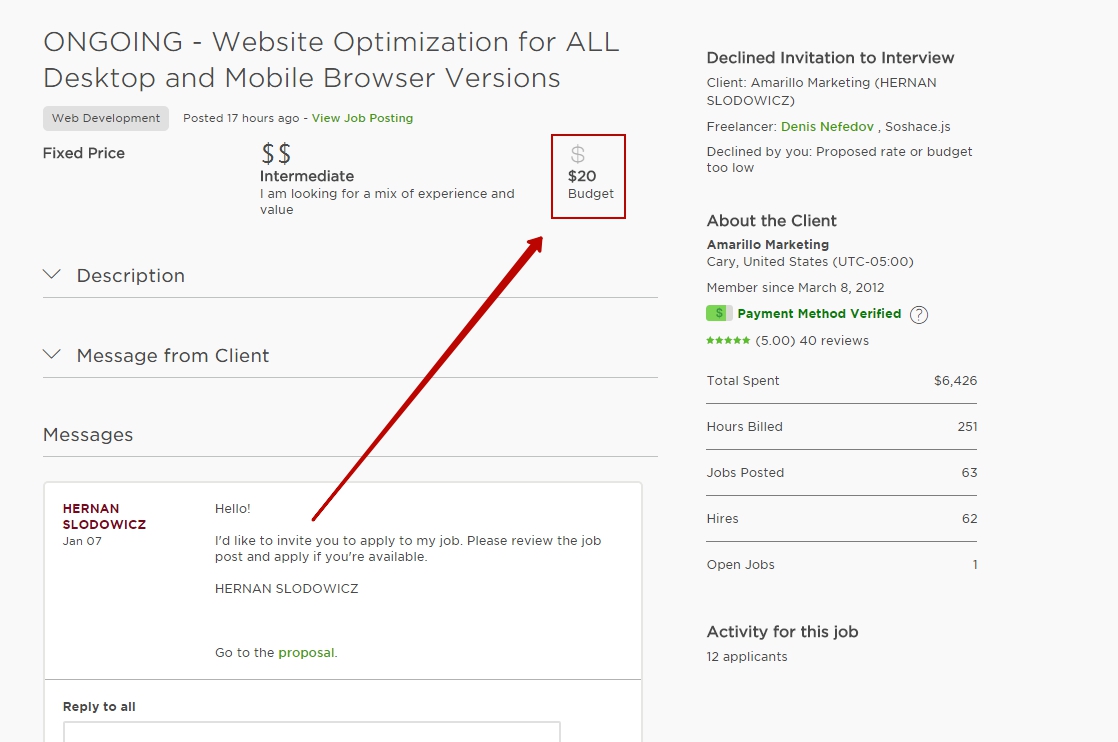Click the Messages section heading
This screenshot has width=1118, height=742.
point(88,435)
